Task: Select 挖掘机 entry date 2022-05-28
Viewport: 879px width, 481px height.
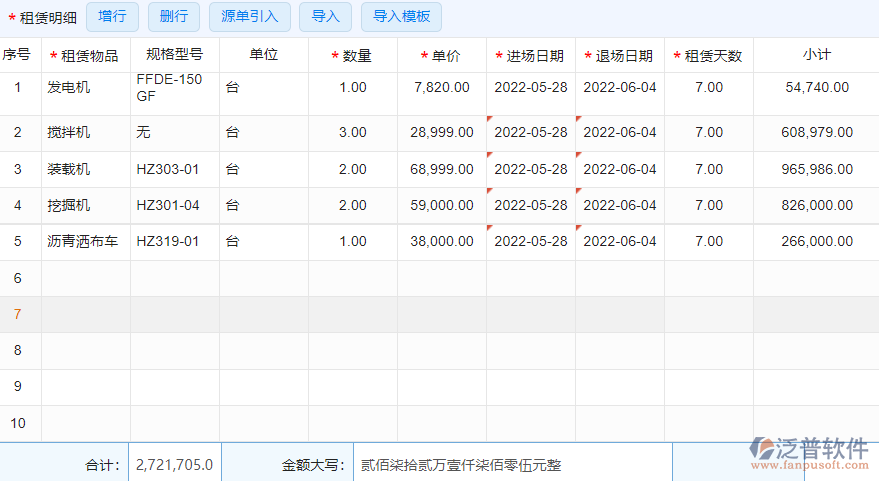Action: coord(531,206)
